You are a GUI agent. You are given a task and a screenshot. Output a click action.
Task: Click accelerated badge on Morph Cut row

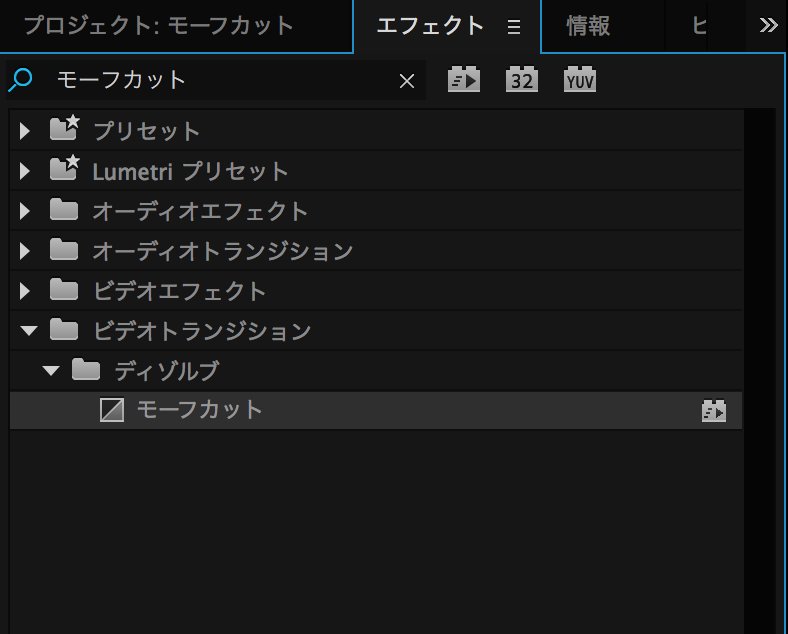pos(713,411)
